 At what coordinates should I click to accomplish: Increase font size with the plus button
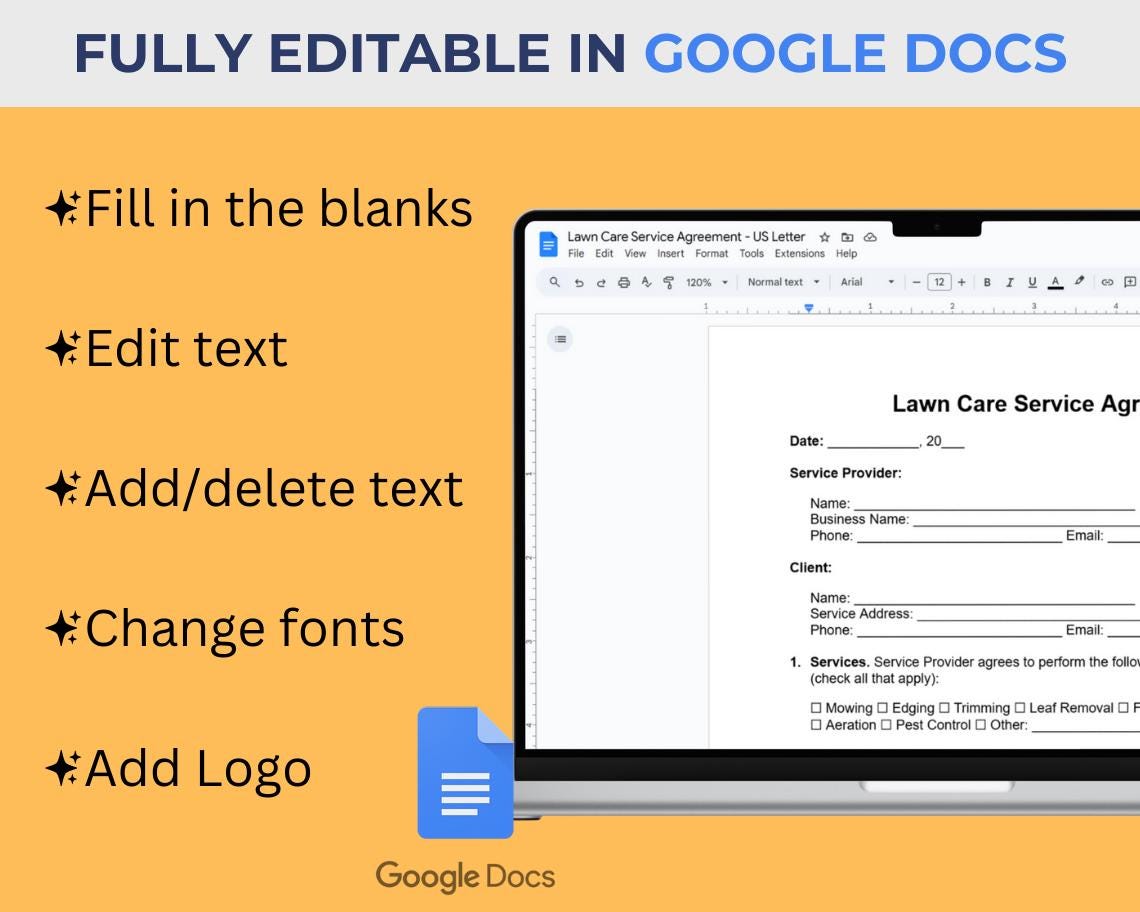click(962, 282)
